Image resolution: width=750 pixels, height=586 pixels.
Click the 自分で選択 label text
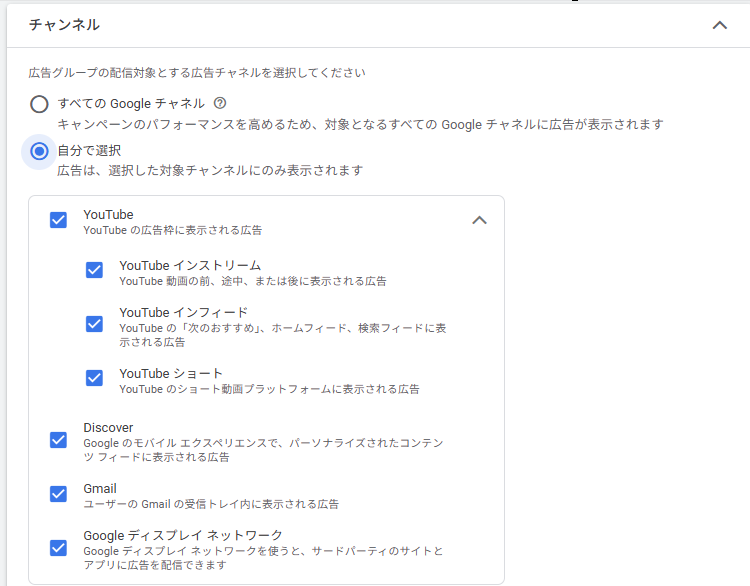click(89, 151)
